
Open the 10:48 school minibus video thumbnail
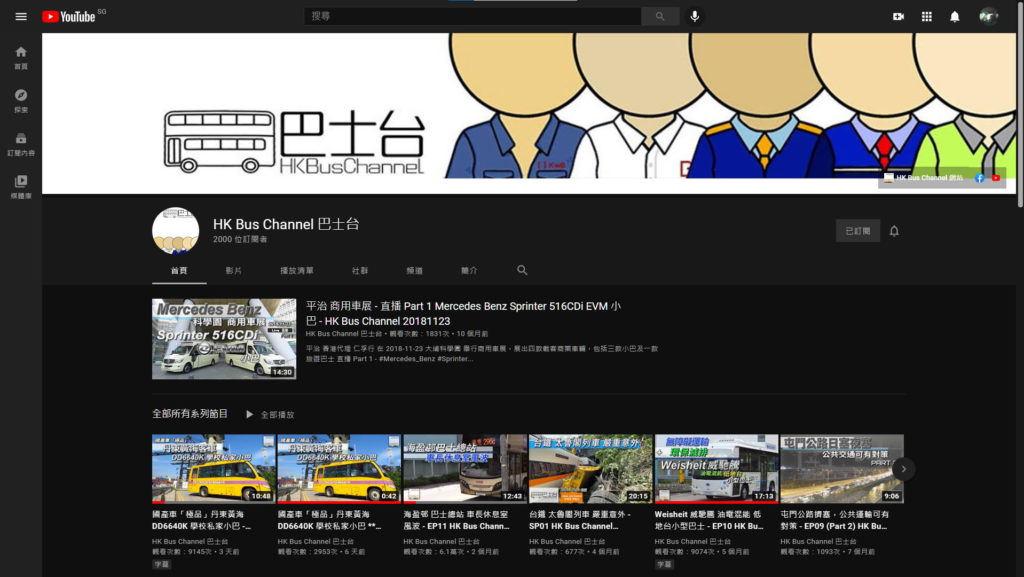pyautogui.click(x=214, y=469)
